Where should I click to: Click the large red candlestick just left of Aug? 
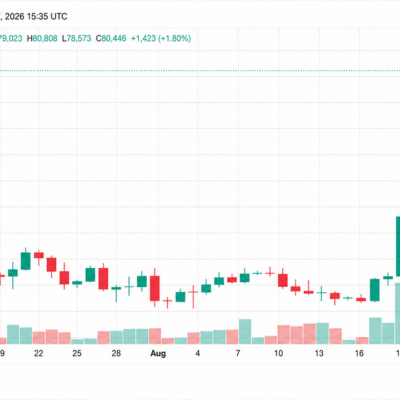click(155, 288)
